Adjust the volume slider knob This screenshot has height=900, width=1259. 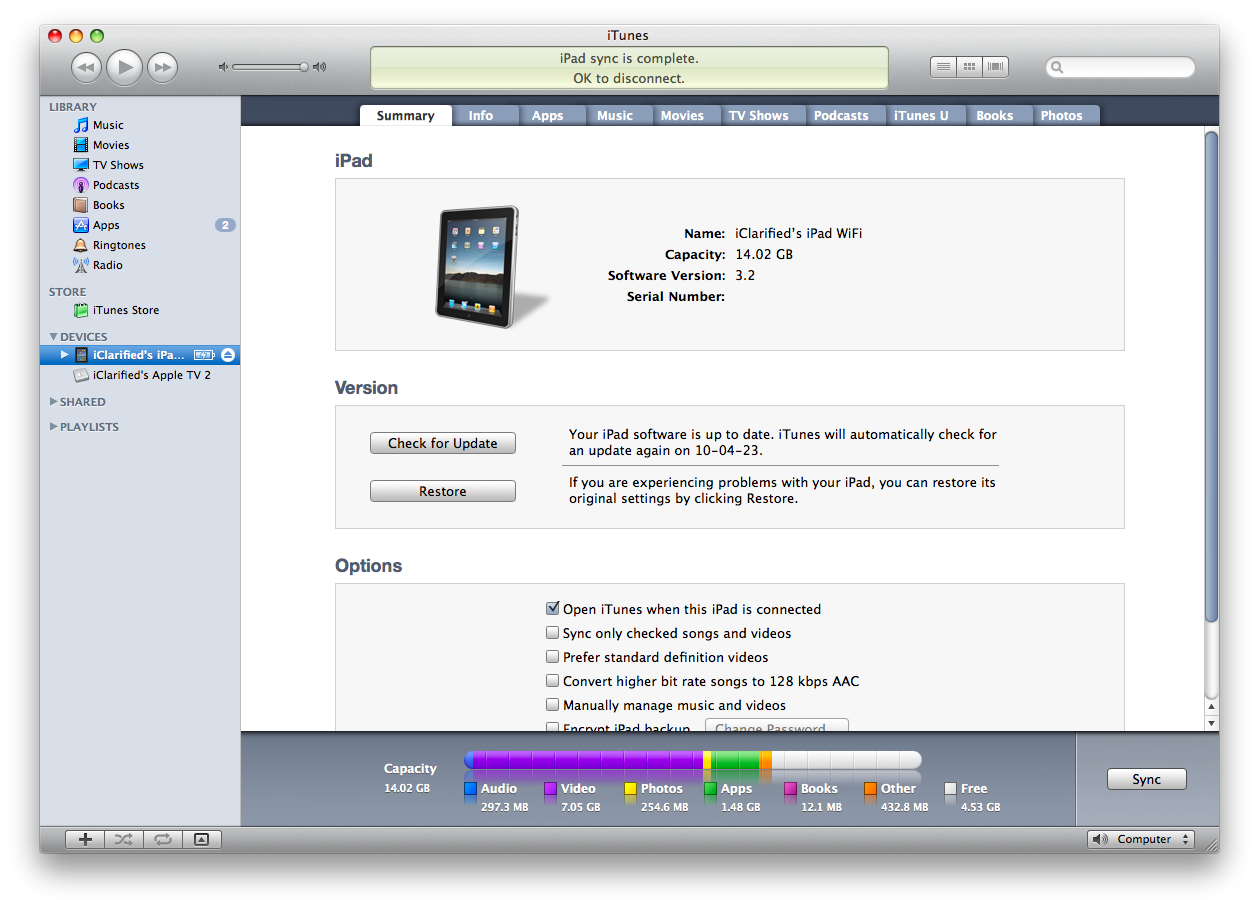[304, 67]
